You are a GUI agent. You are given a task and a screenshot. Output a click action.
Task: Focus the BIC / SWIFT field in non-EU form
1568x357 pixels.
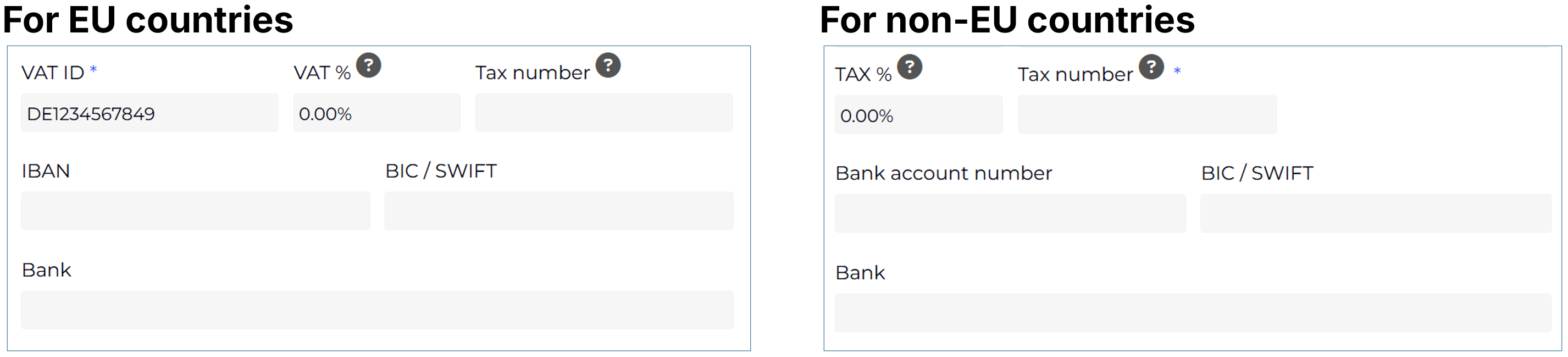click(1376, 213)
